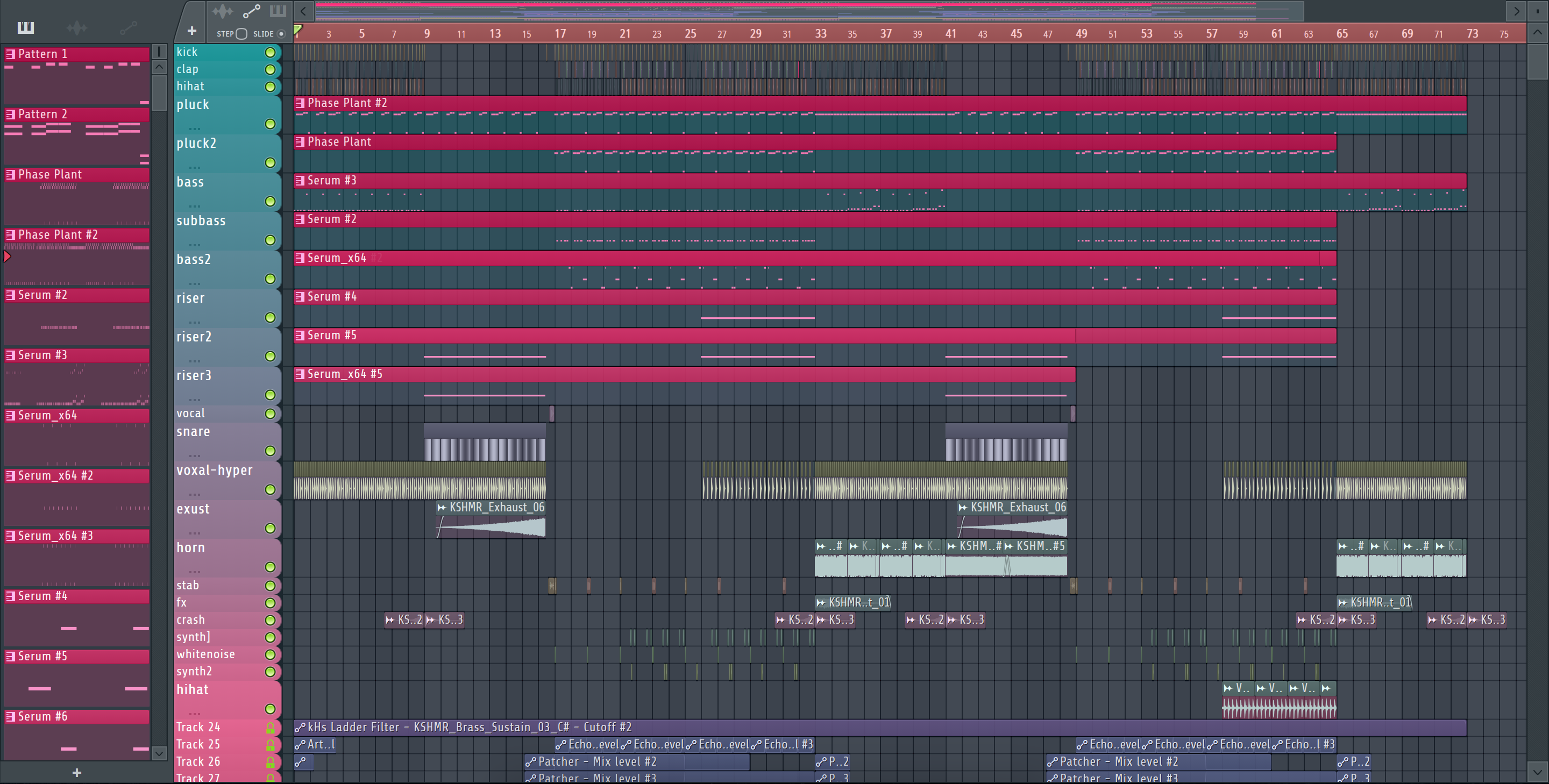Click the playlist vertical scroll up arrow
This screenshot has width=1549, height=784.
[x=1537, y=32]
